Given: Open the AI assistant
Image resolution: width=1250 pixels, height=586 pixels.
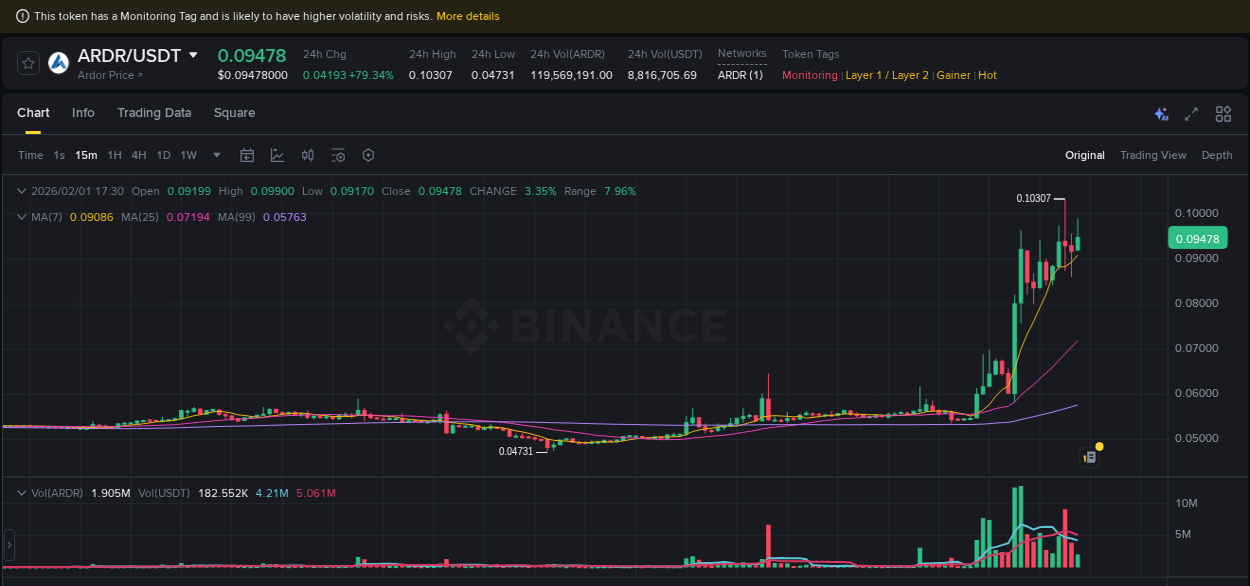Looking at the screenshot, I should 1161,114.
